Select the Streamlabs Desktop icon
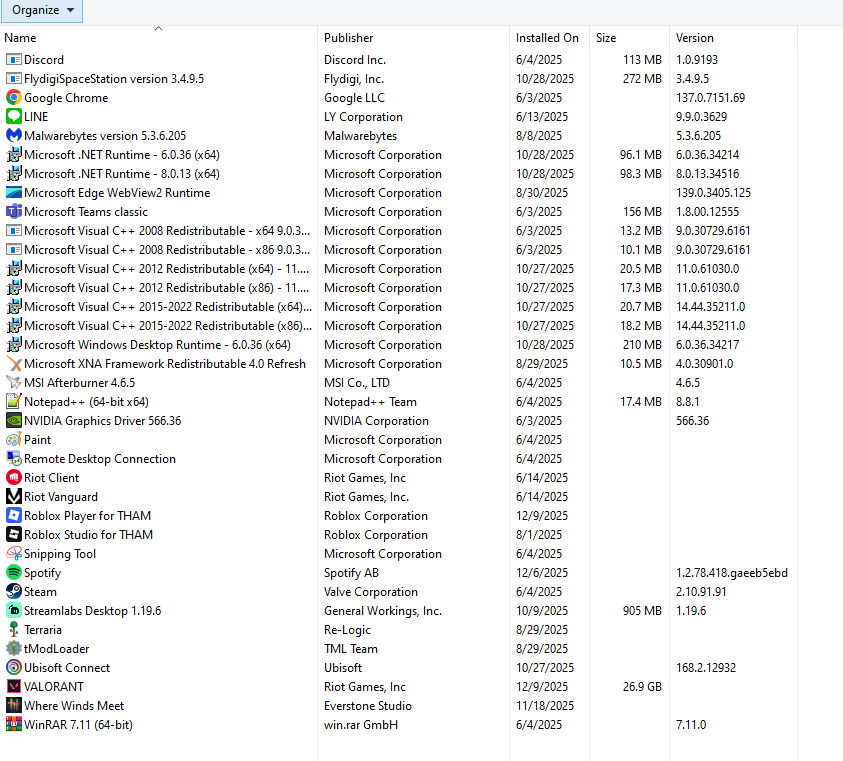Image resolution: width=843 pixels, height=761 pixels. coord(13,611)
